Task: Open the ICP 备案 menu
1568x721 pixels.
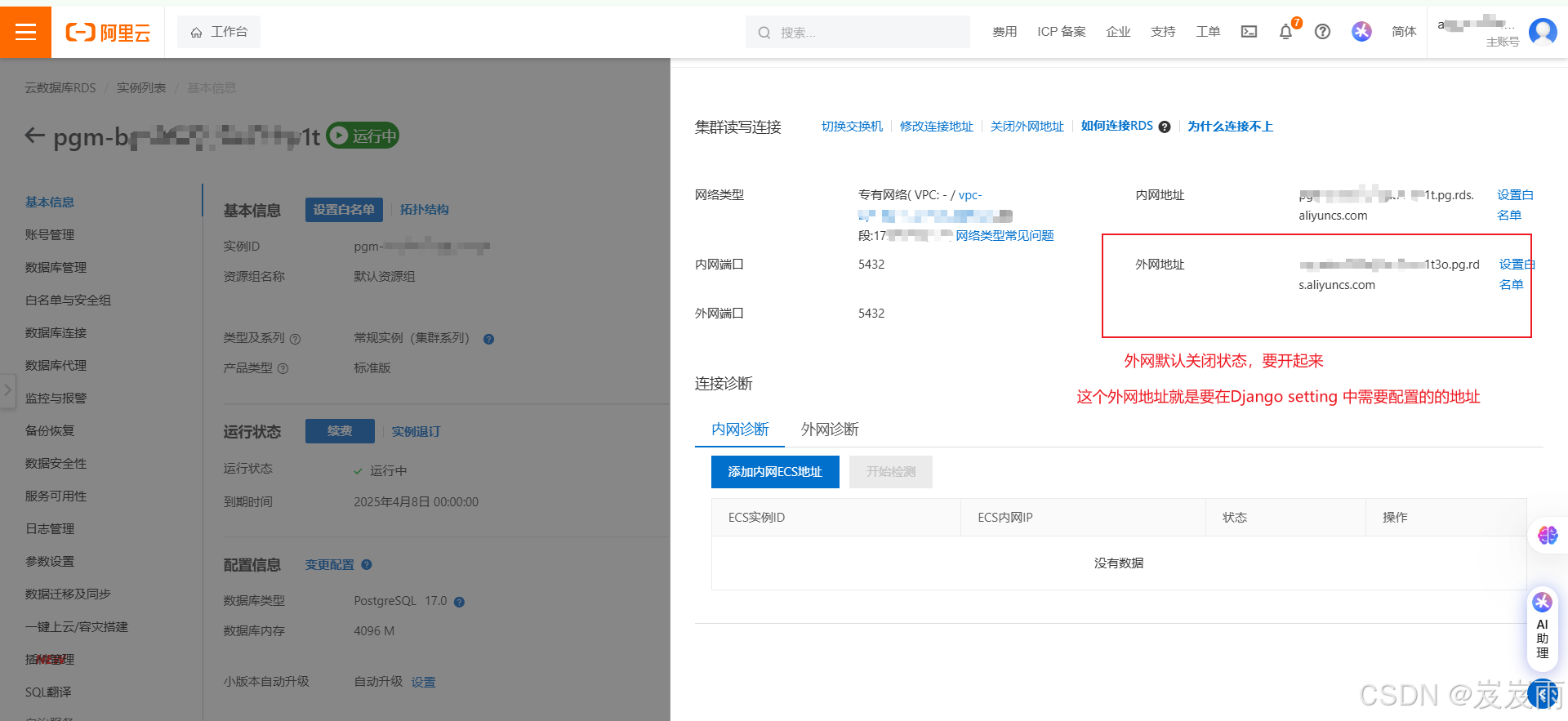Action: coord(1062,32)
